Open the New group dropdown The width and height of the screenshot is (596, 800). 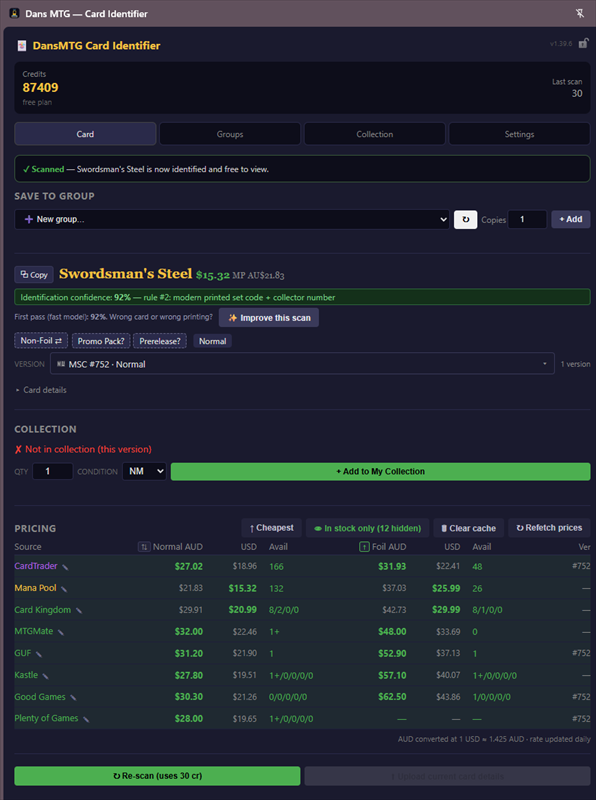pyautogui.click(x=232, y=219)
